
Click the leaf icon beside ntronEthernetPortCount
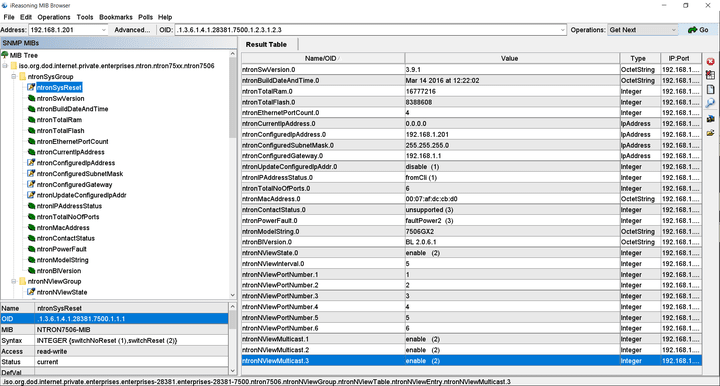pos(31,141)
